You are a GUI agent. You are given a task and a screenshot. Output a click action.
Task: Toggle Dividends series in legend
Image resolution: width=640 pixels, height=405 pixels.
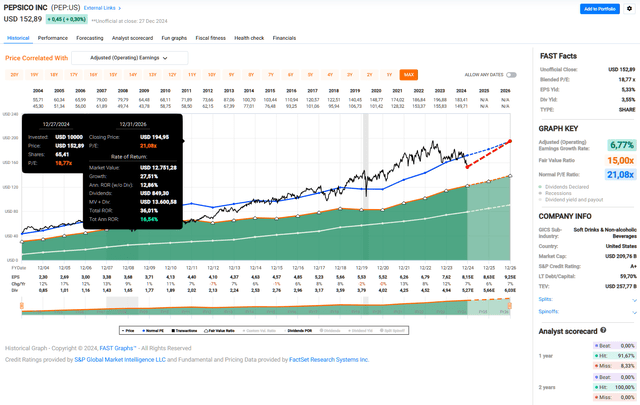(330, 330)
